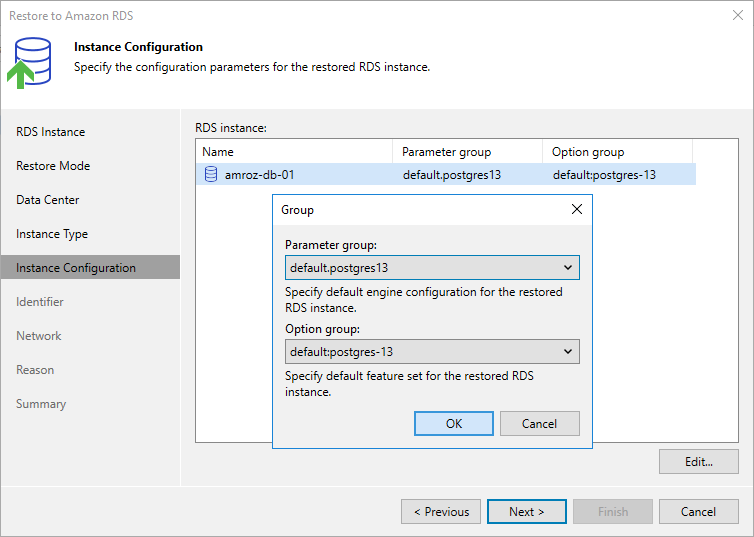Click the Edit... button
The height and width of the screenshot is (537, 754).
[x=698, y=462]
